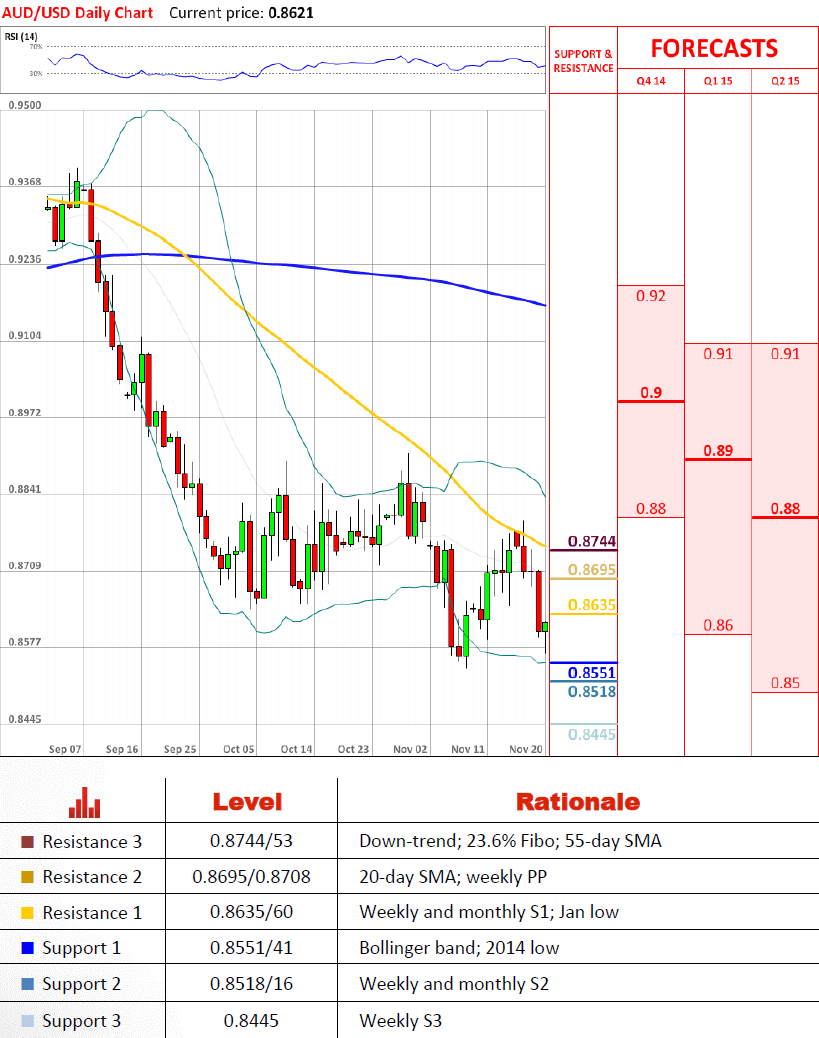Select the Q4 14 forecast column header
This screenshot has height=1038, width=819.
click(x=651, y=81)
